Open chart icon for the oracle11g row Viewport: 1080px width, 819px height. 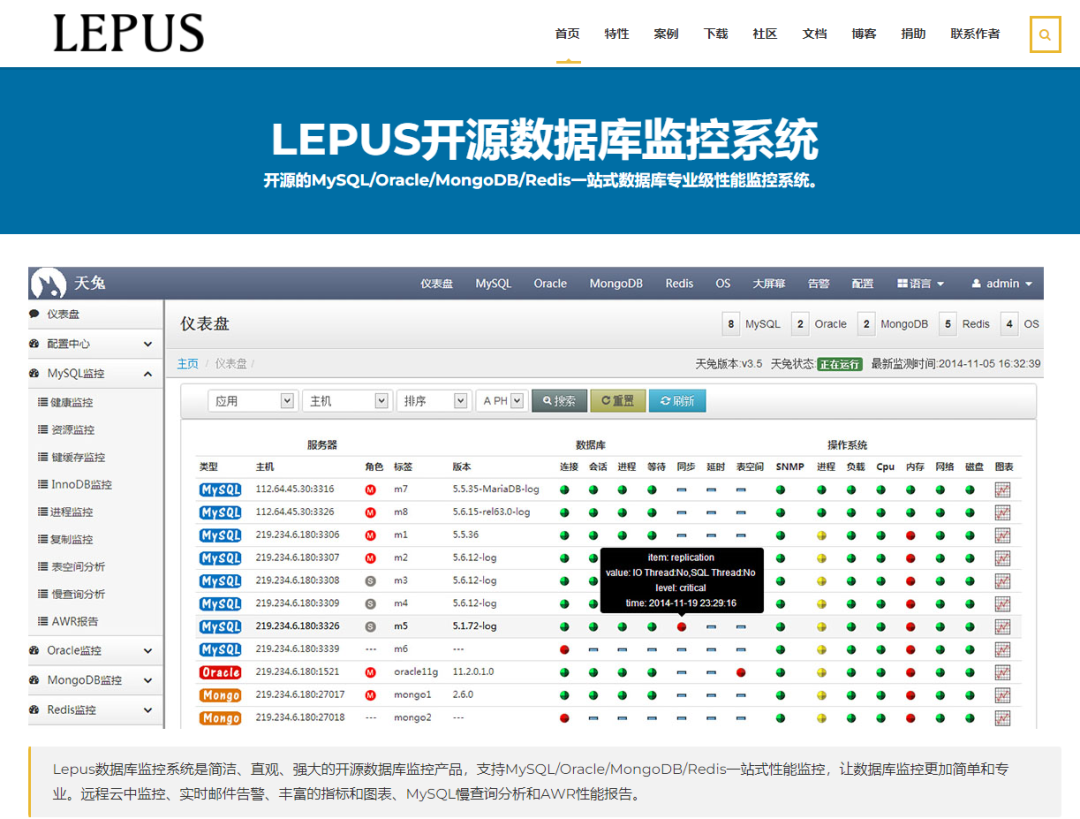tap(1002, 672)
